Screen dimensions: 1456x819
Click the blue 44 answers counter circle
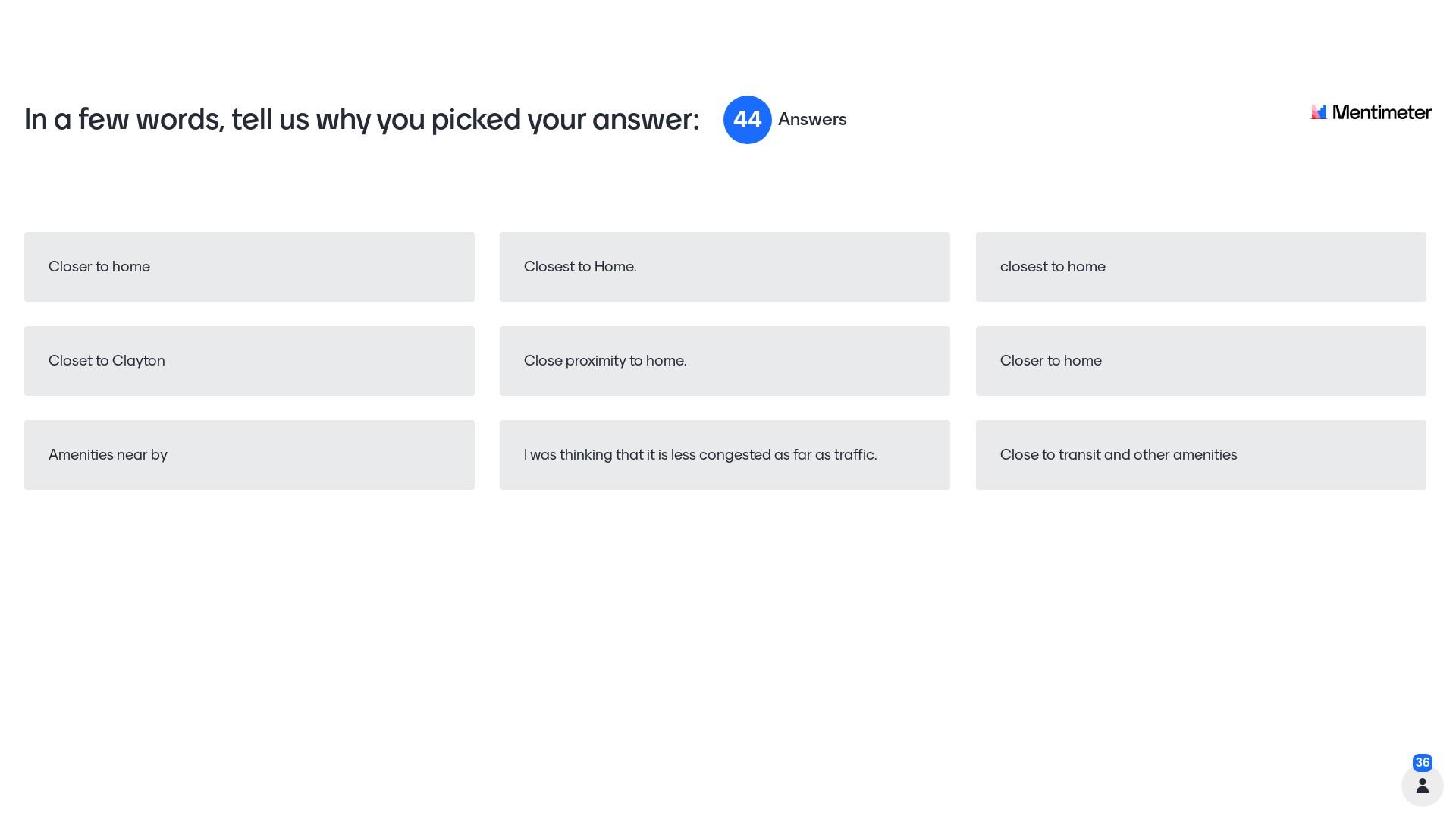point(747,120)
